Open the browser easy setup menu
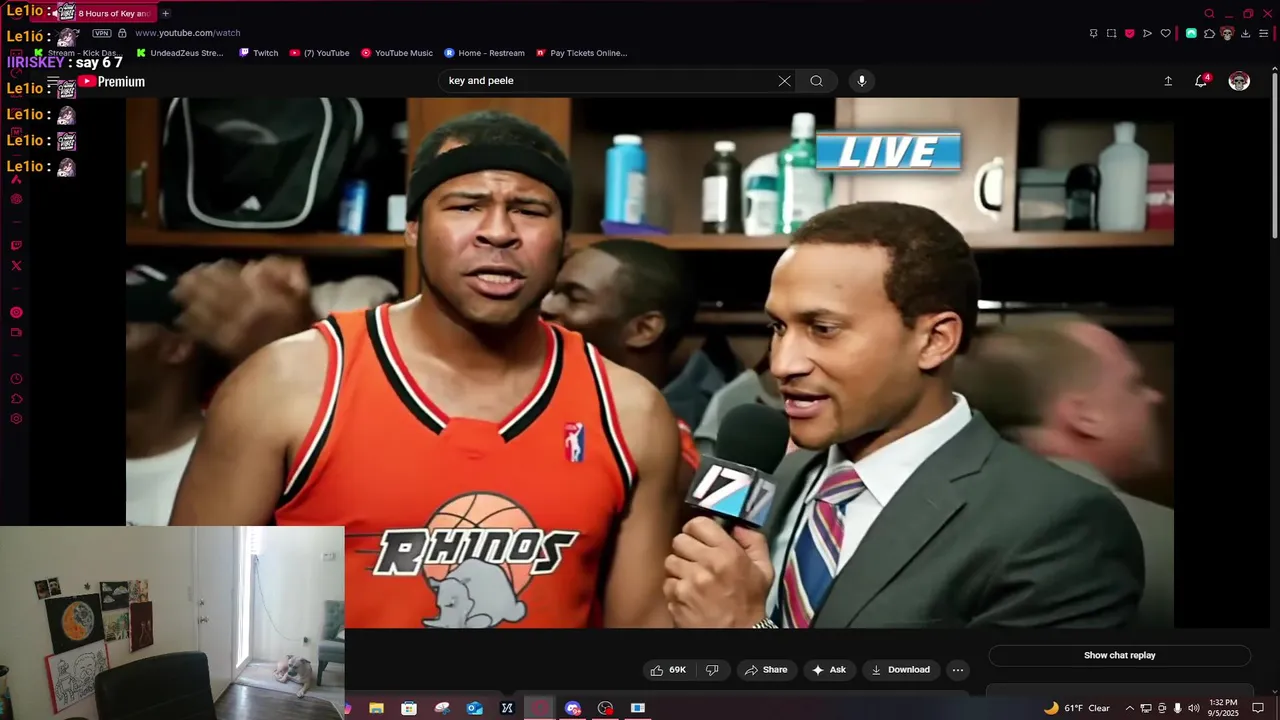Viewport: 1280px width, 720px height. click(1263, 33)
